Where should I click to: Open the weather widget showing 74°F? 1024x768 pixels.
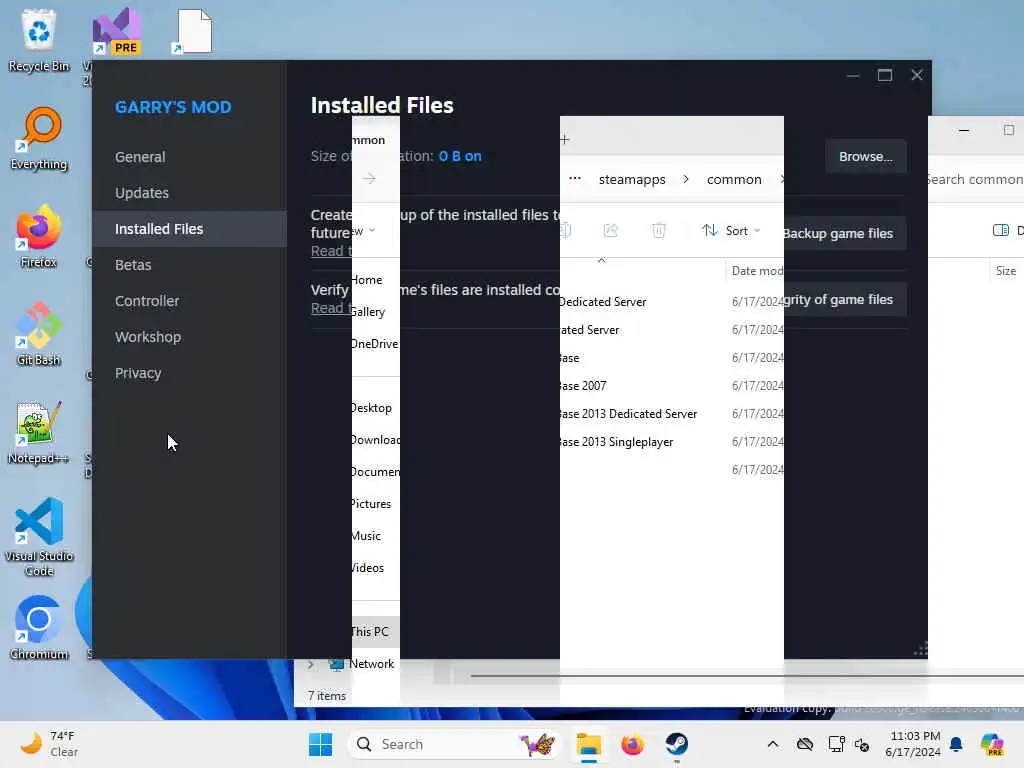(x=49, y=744)
